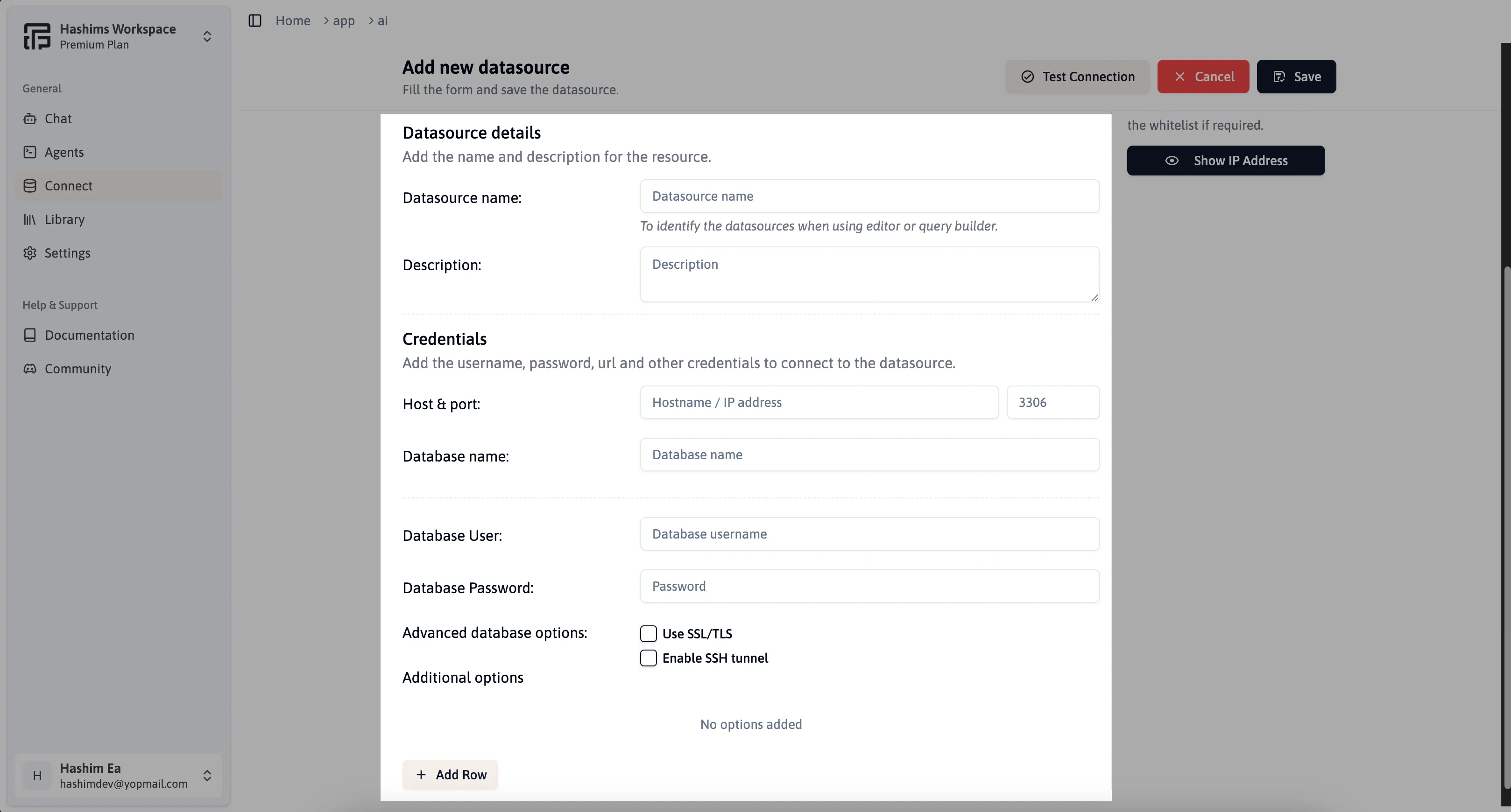The width and height of the screenshot is (1511, 812).
Task: Go to Agents section
Action: (x=119, y=153)
